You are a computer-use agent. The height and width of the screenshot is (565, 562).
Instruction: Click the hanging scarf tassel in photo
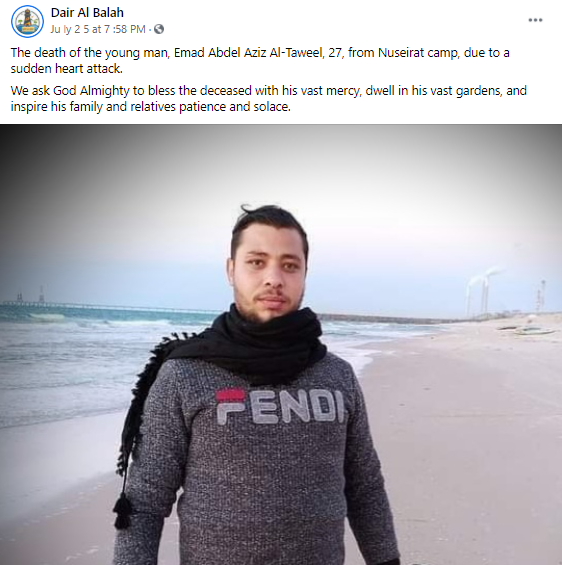pos(122,510)
